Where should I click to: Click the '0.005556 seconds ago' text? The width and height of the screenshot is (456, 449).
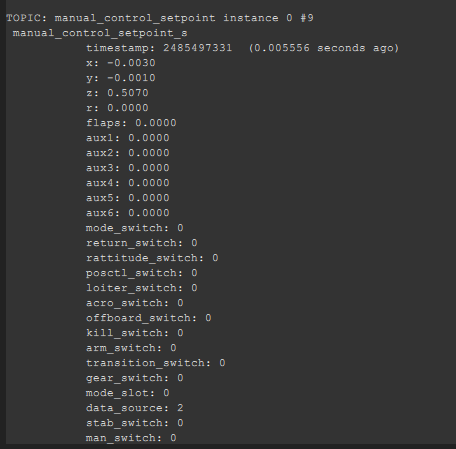[x=324, y=48]
